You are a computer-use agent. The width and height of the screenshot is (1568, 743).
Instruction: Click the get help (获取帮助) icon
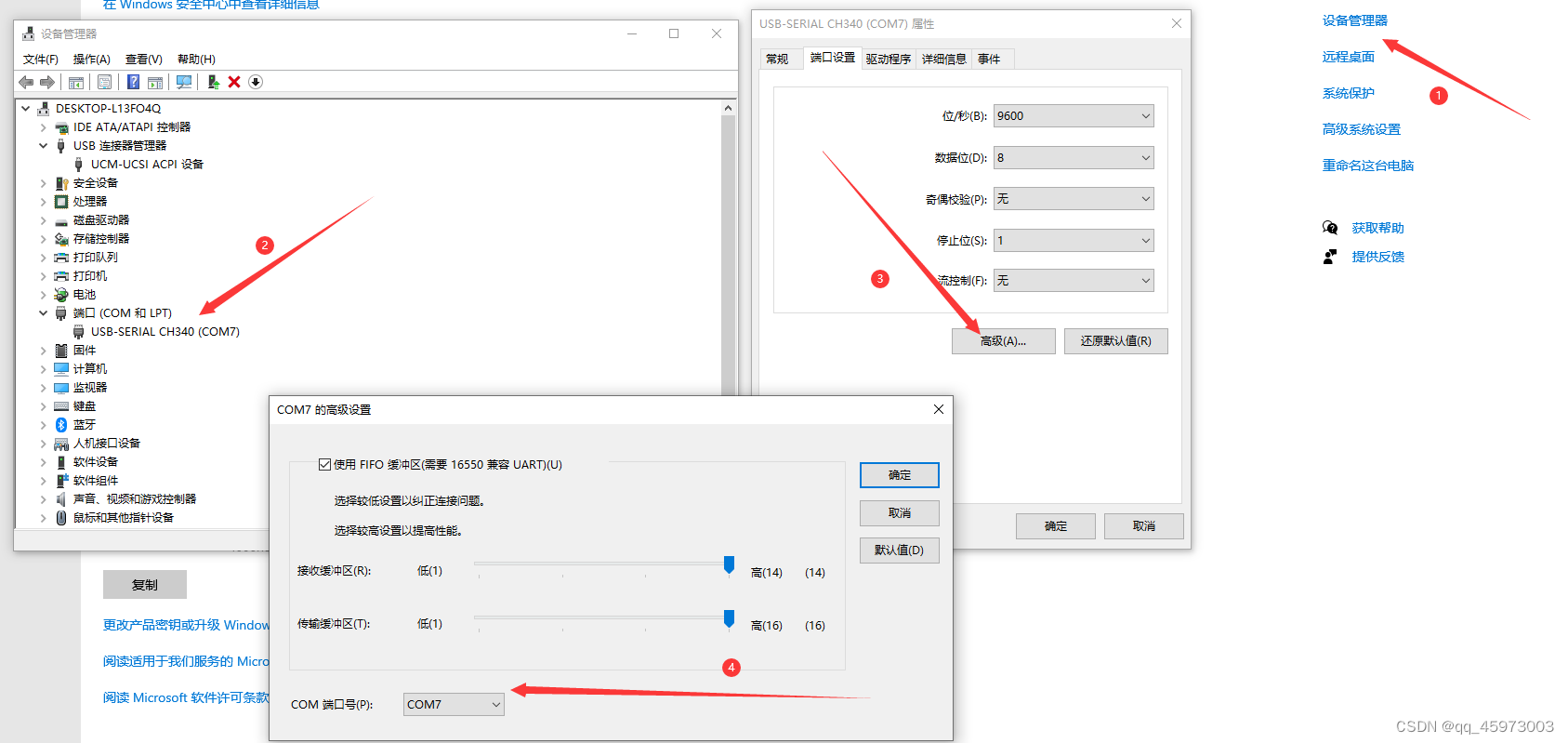point(1330,228)
